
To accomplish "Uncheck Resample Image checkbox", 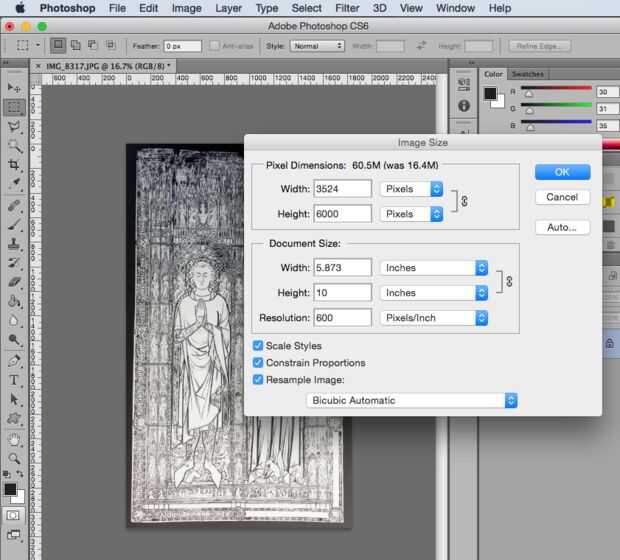I will (x=258, y=380).
